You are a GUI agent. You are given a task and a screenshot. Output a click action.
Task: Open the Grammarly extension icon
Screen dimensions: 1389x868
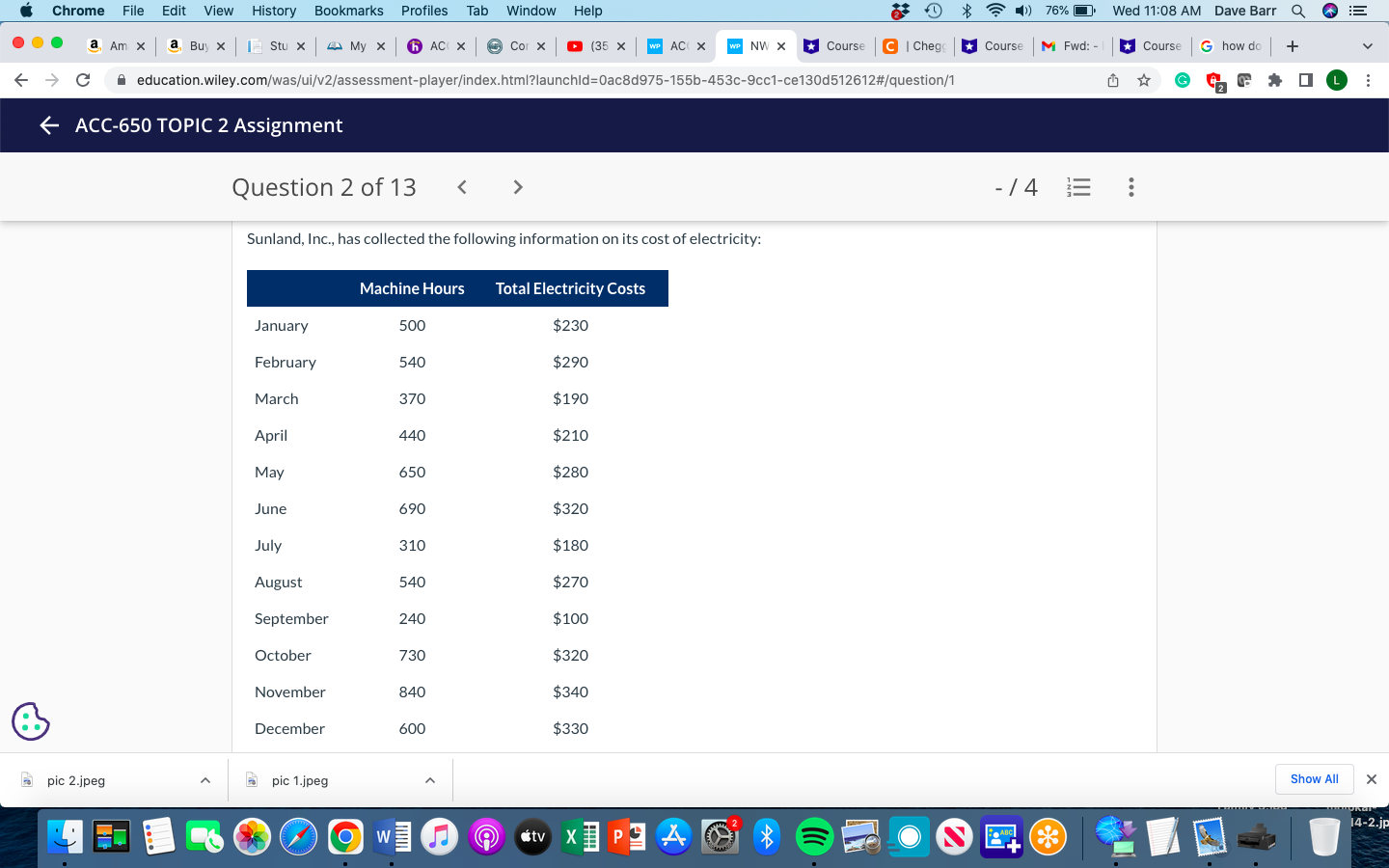1183,80
